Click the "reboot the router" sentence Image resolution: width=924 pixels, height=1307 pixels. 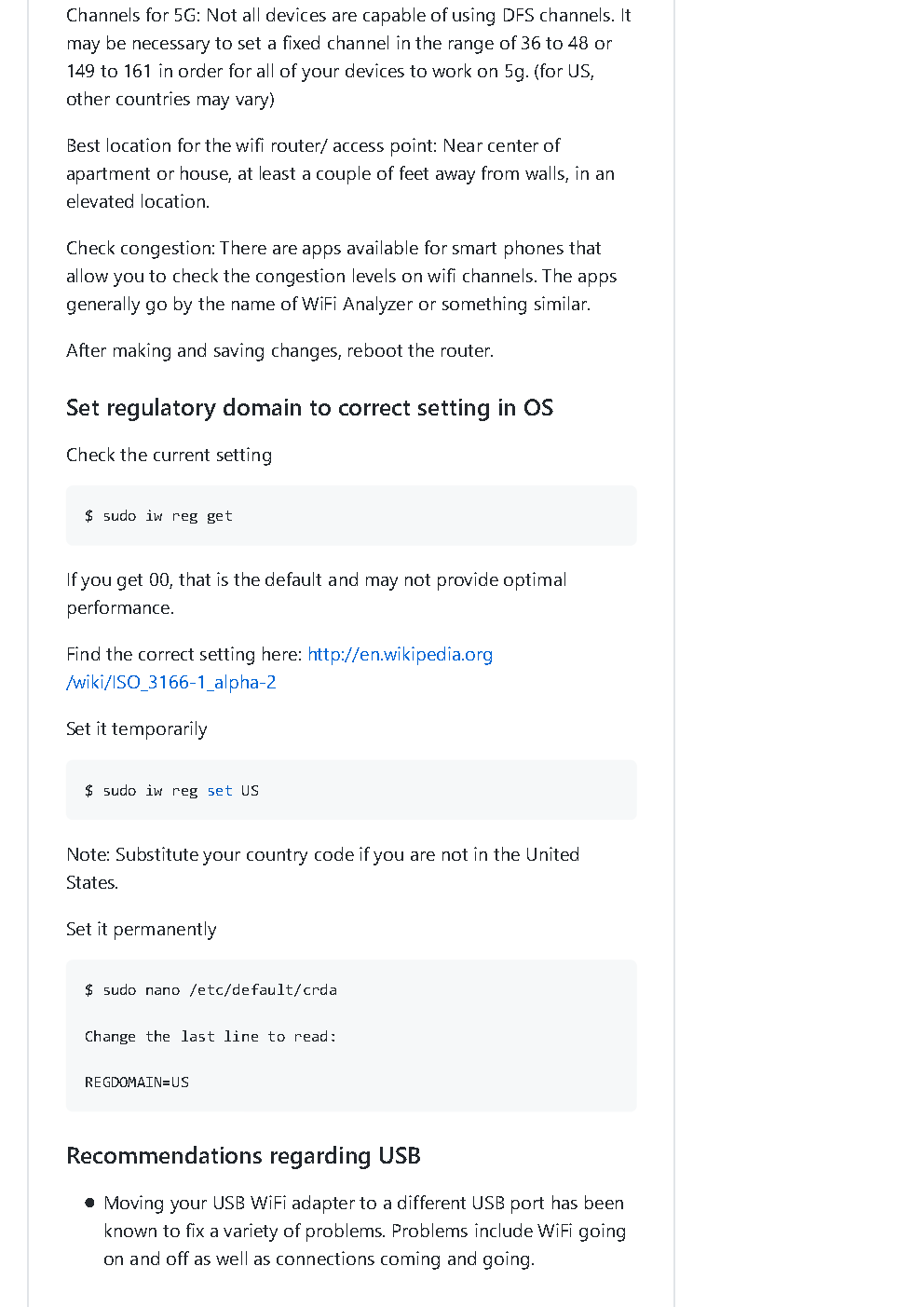tap(279, 351)
